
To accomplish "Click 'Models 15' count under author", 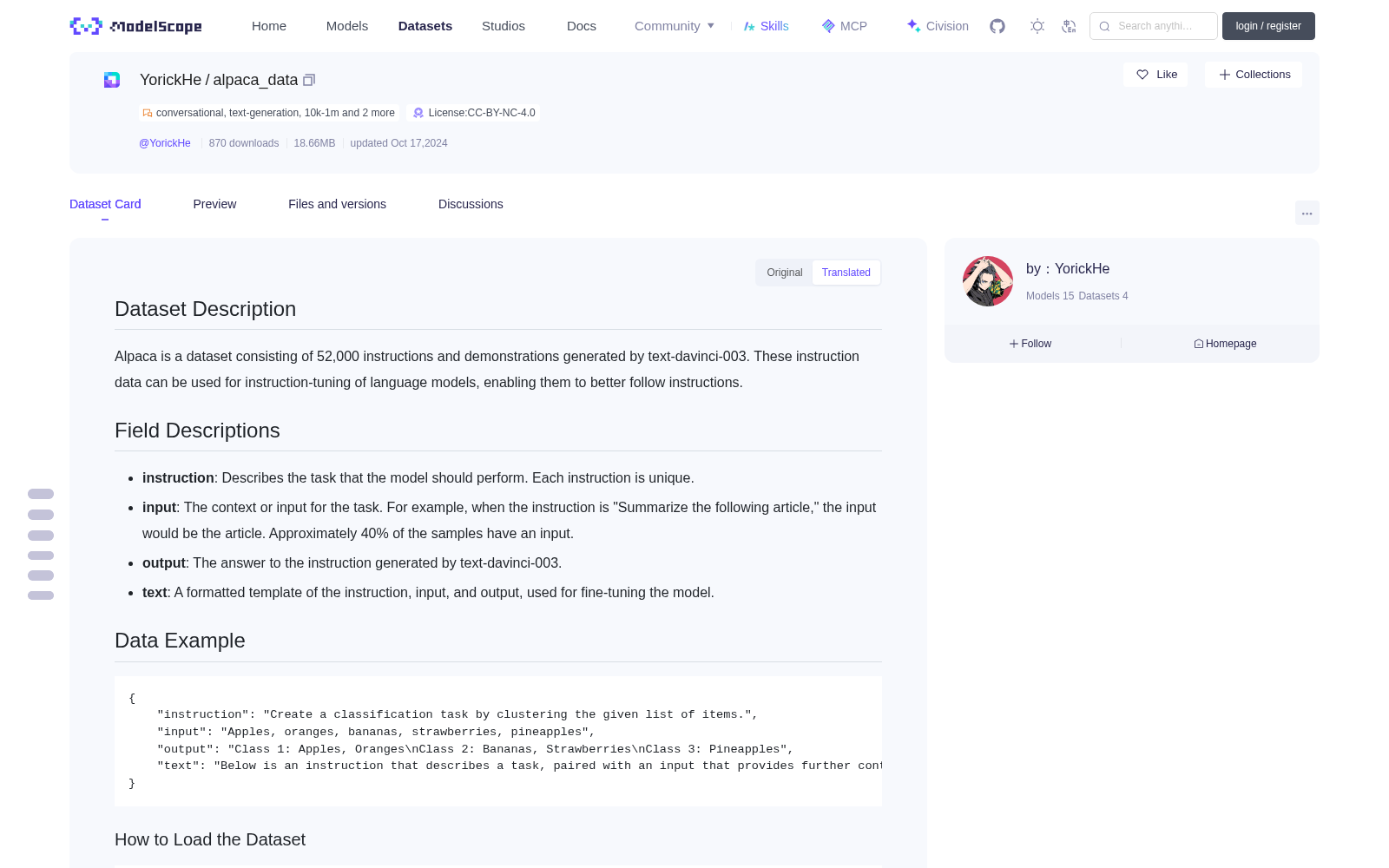I will (1050, 296).
